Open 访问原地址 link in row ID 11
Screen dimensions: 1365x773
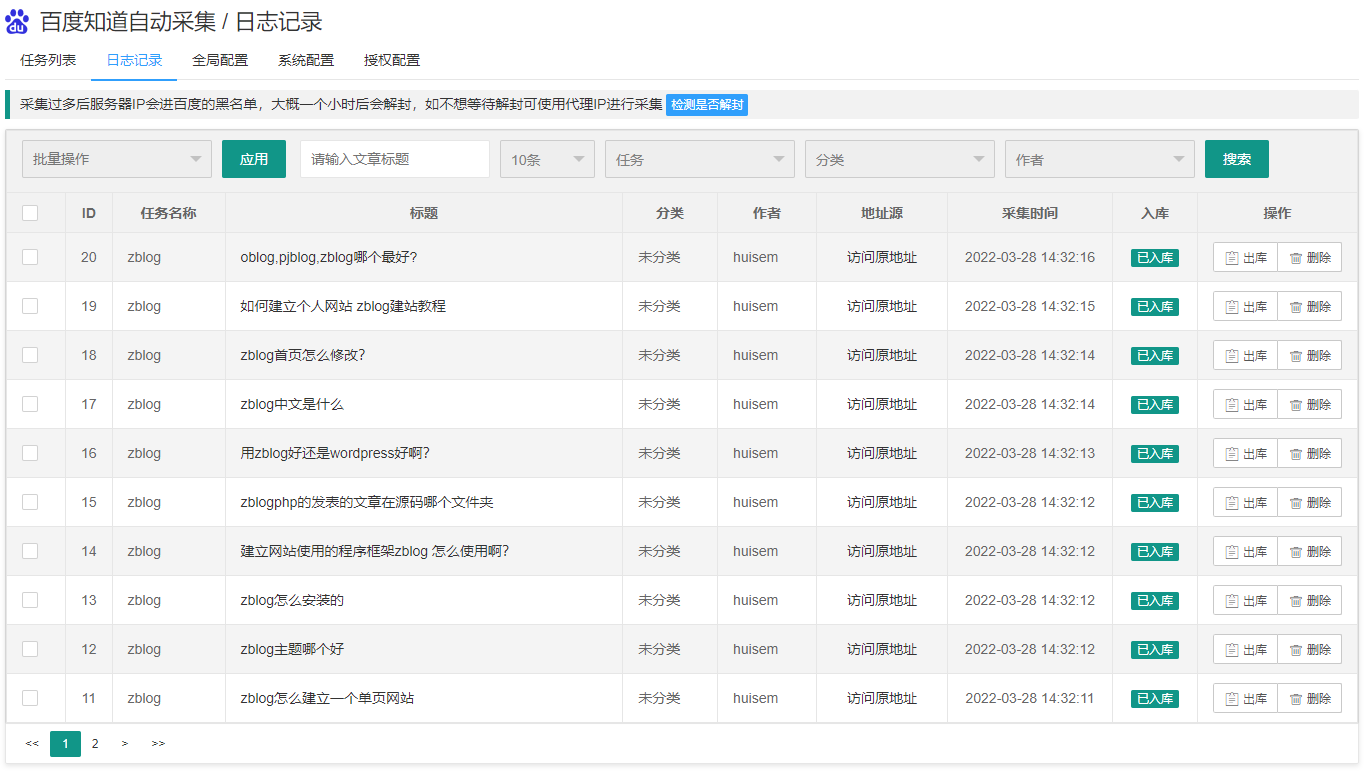[882, 698]
